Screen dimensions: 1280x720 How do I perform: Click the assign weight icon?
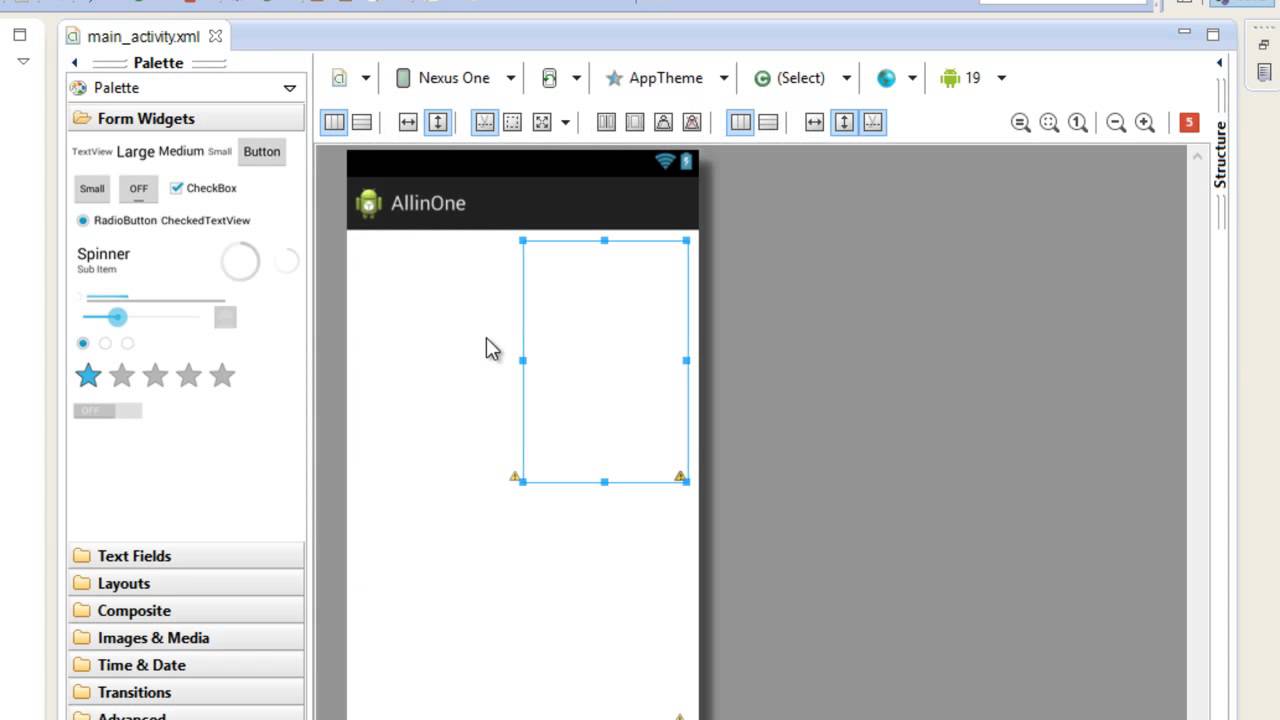(663, 122)
